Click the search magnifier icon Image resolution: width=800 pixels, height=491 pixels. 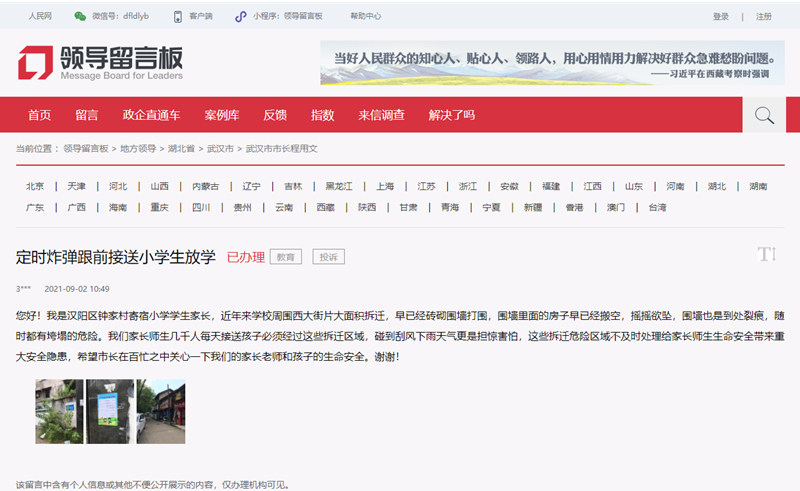[x=764, y=116]
